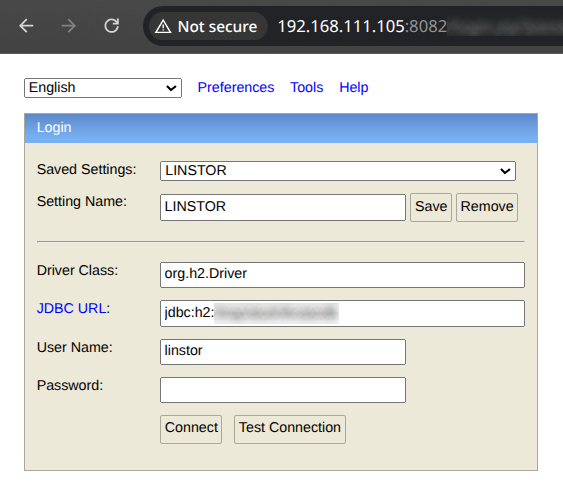This screenshot has height=502, width=563.
Task: Click the Driver Class input field
Action: click(342, 275)
